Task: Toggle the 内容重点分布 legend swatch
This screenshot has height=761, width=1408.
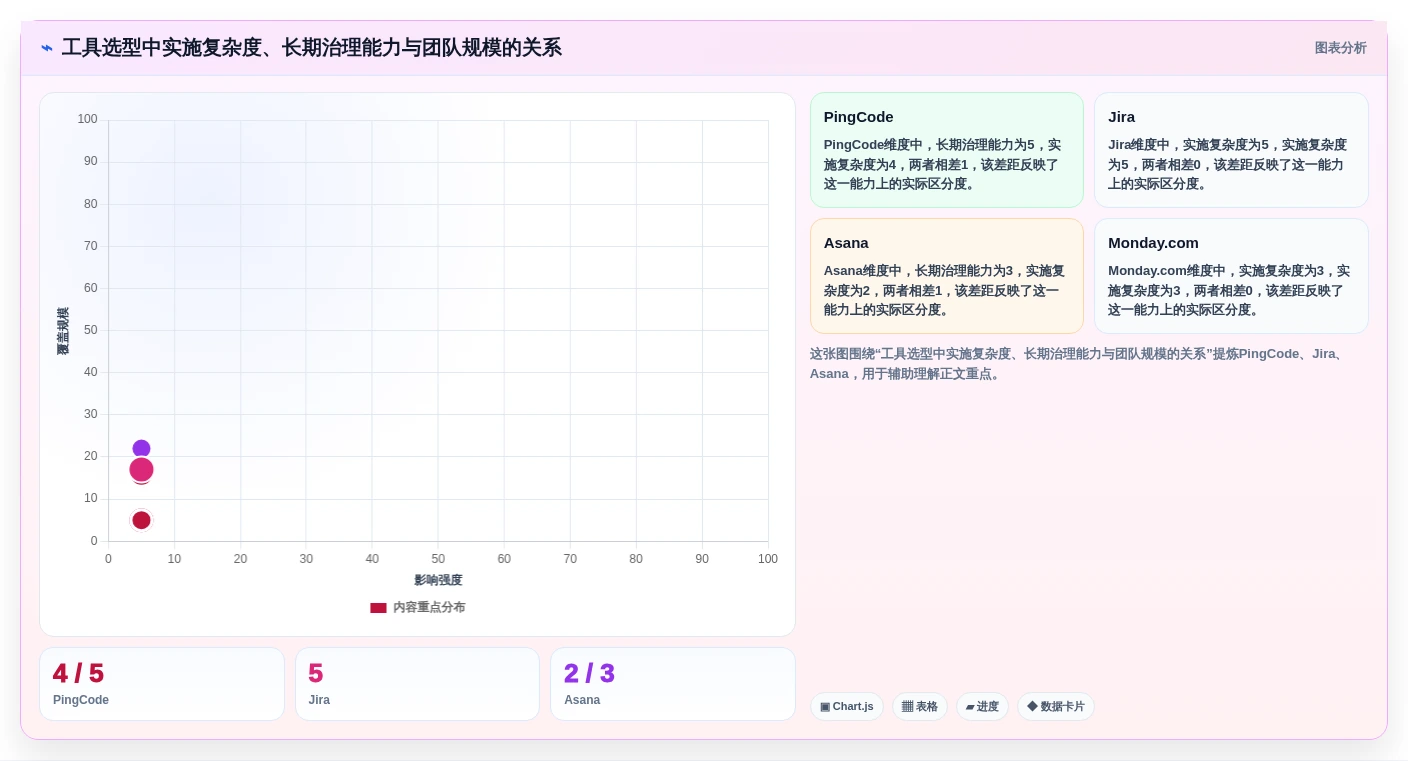Action: pos(378,607)
